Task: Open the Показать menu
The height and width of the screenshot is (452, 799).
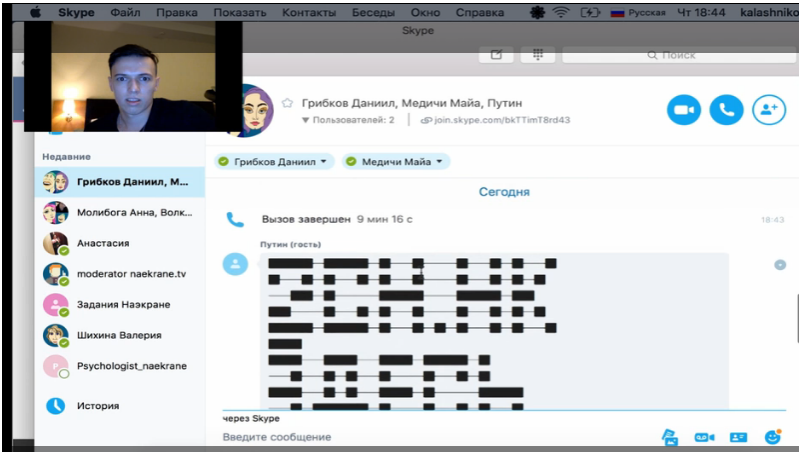Action: point(239,12)
